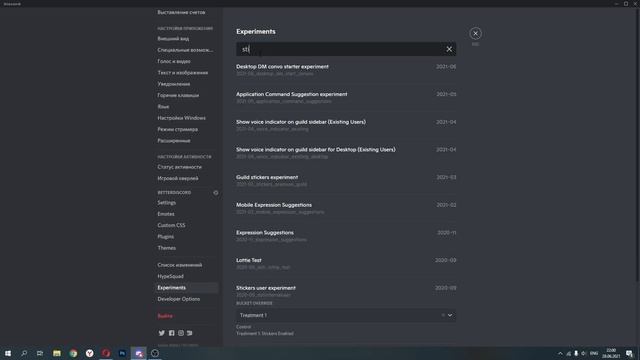Open Task View on taskbar
640x360 pixels.
coord(40,353)
